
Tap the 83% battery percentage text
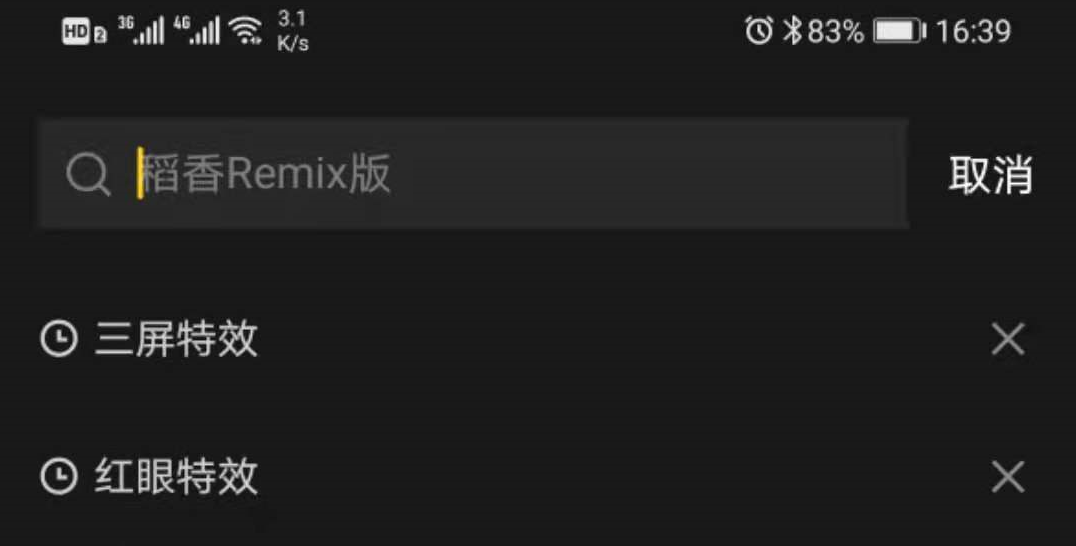tap(835, 32)
